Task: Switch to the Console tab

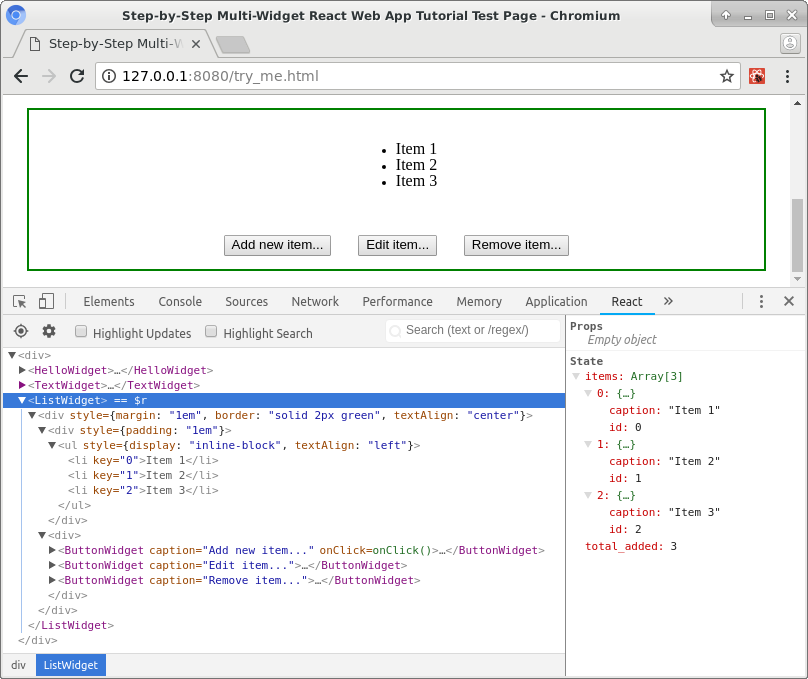Action: tap(180, 301)
